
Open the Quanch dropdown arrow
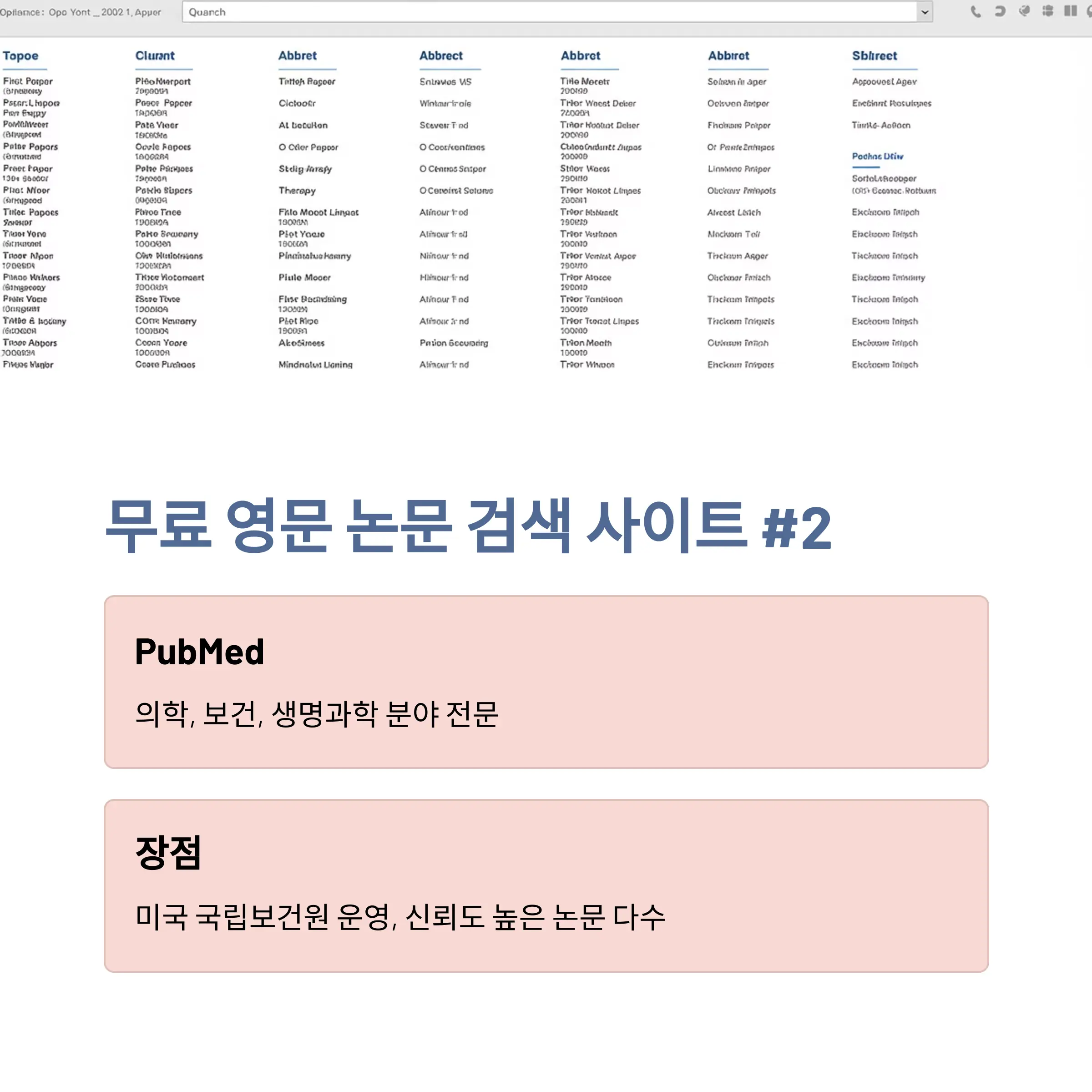(925, 12)
